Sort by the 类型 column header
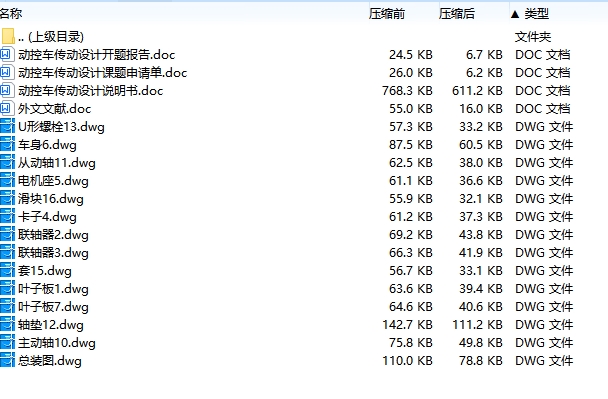Viewport: 608px width, 399px height. [537, 14]
